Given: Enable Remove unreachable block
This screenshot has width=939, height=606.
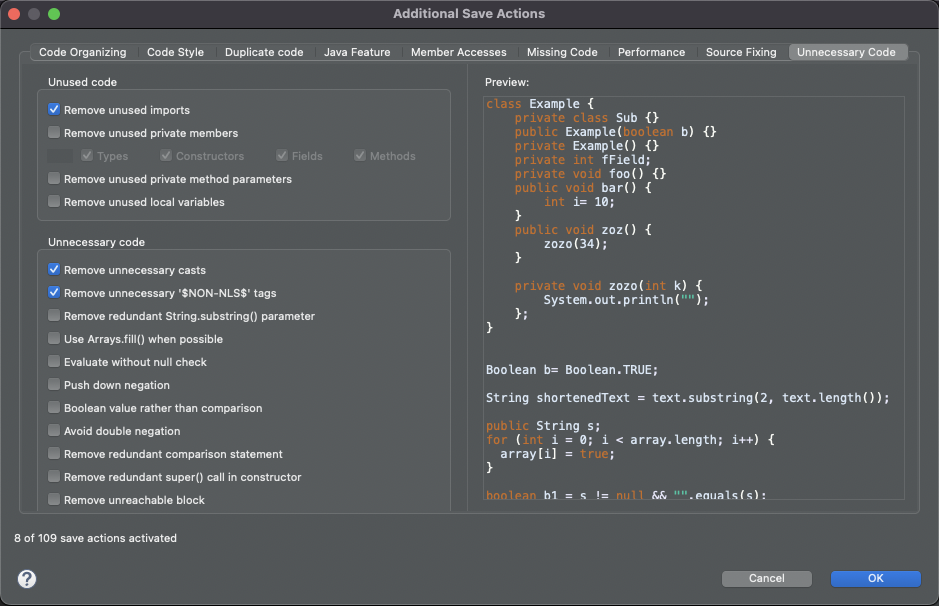Looking at the screenshot, I should click(54, 499).
